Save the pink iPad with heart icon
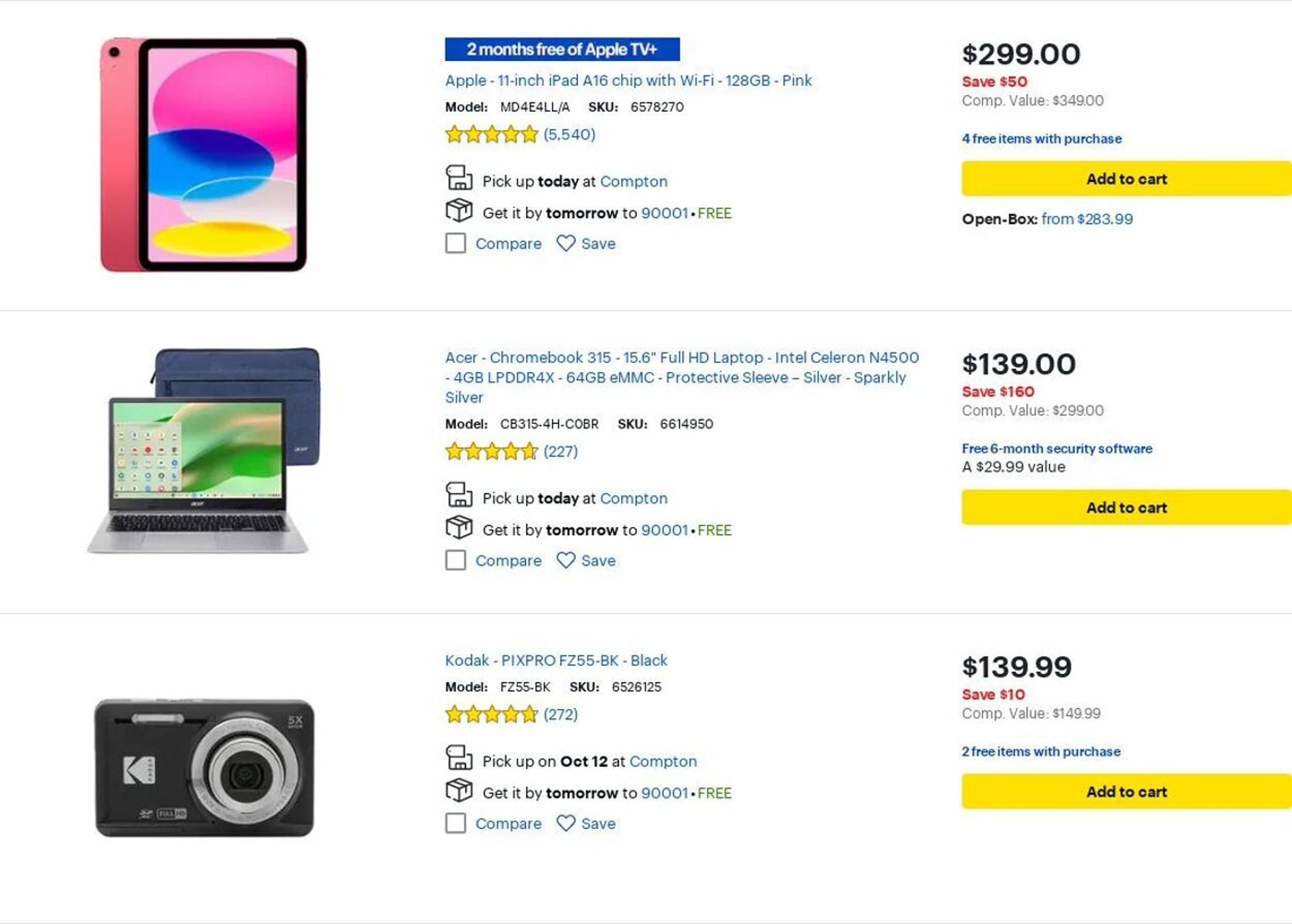 (566, 243)
